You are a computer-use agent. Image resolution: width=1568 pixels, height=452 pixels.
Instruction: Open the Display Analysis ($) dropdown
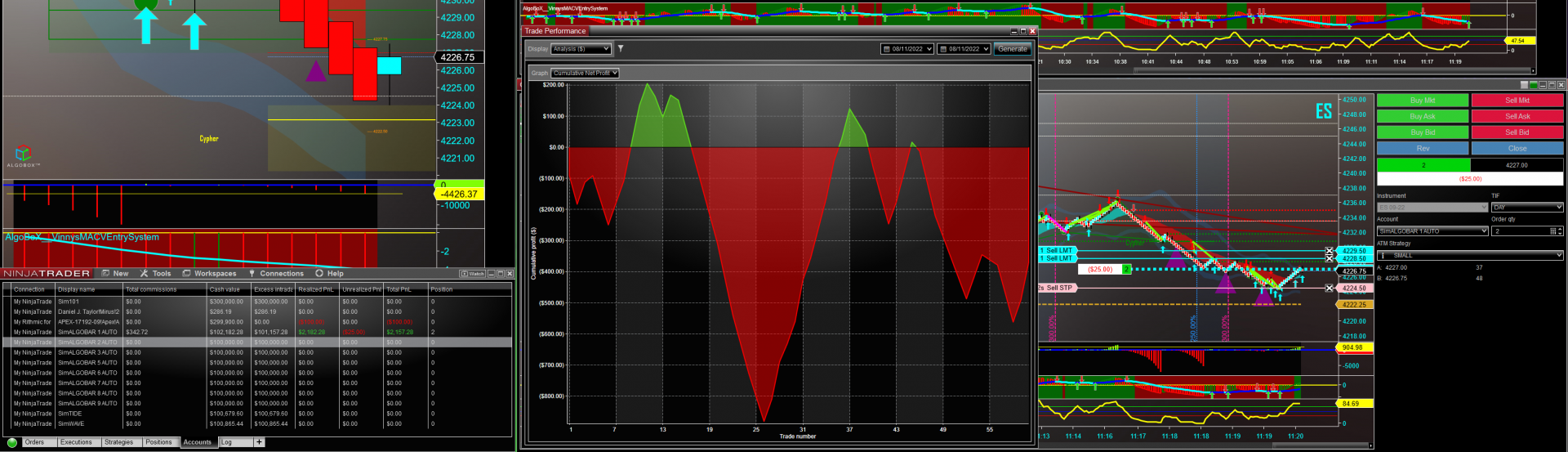[x=581, y=49]
